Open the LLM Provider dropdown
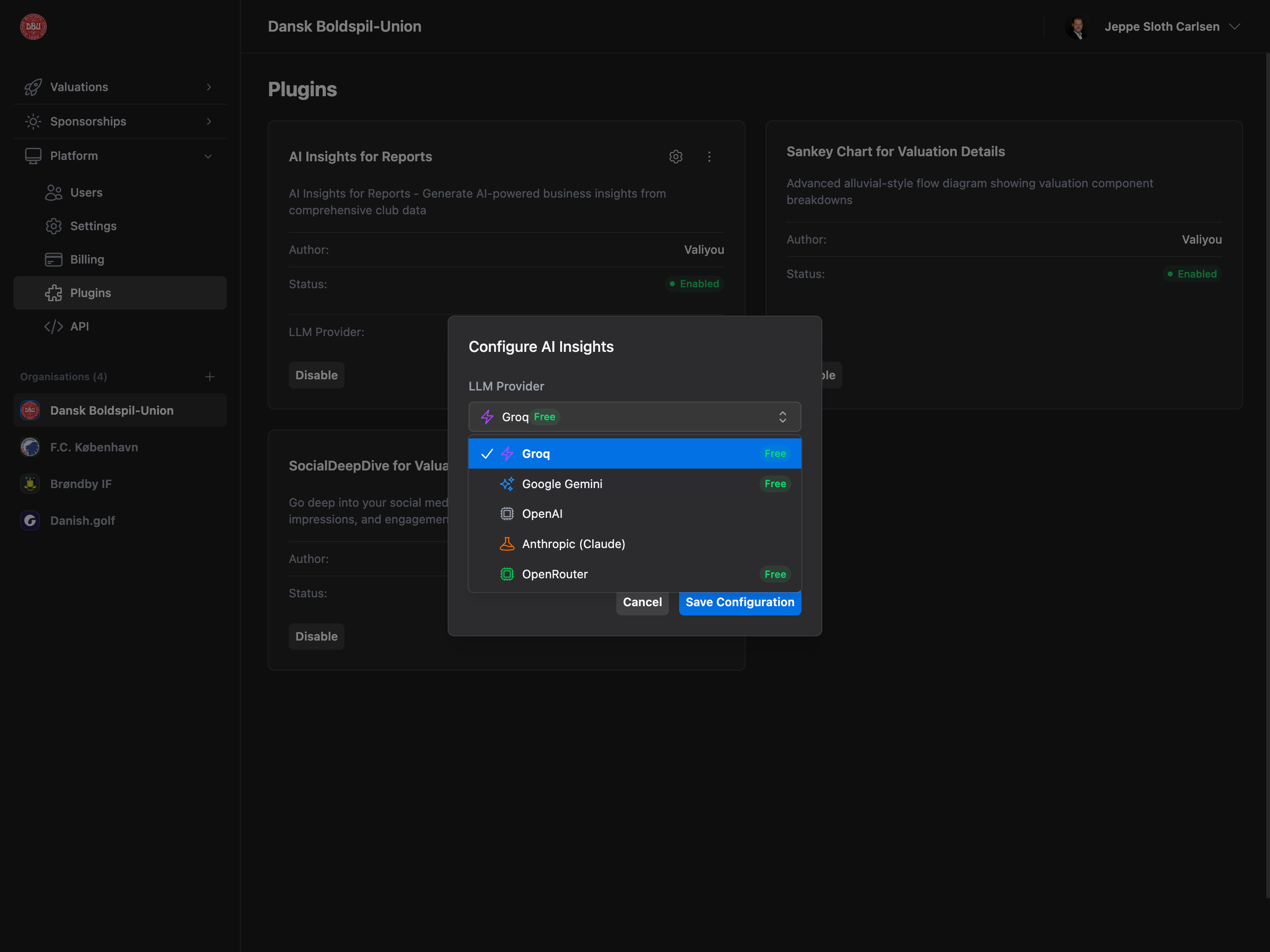Image resolution: width=1270 pixels, height=952 pixels. tap(635, 416)
